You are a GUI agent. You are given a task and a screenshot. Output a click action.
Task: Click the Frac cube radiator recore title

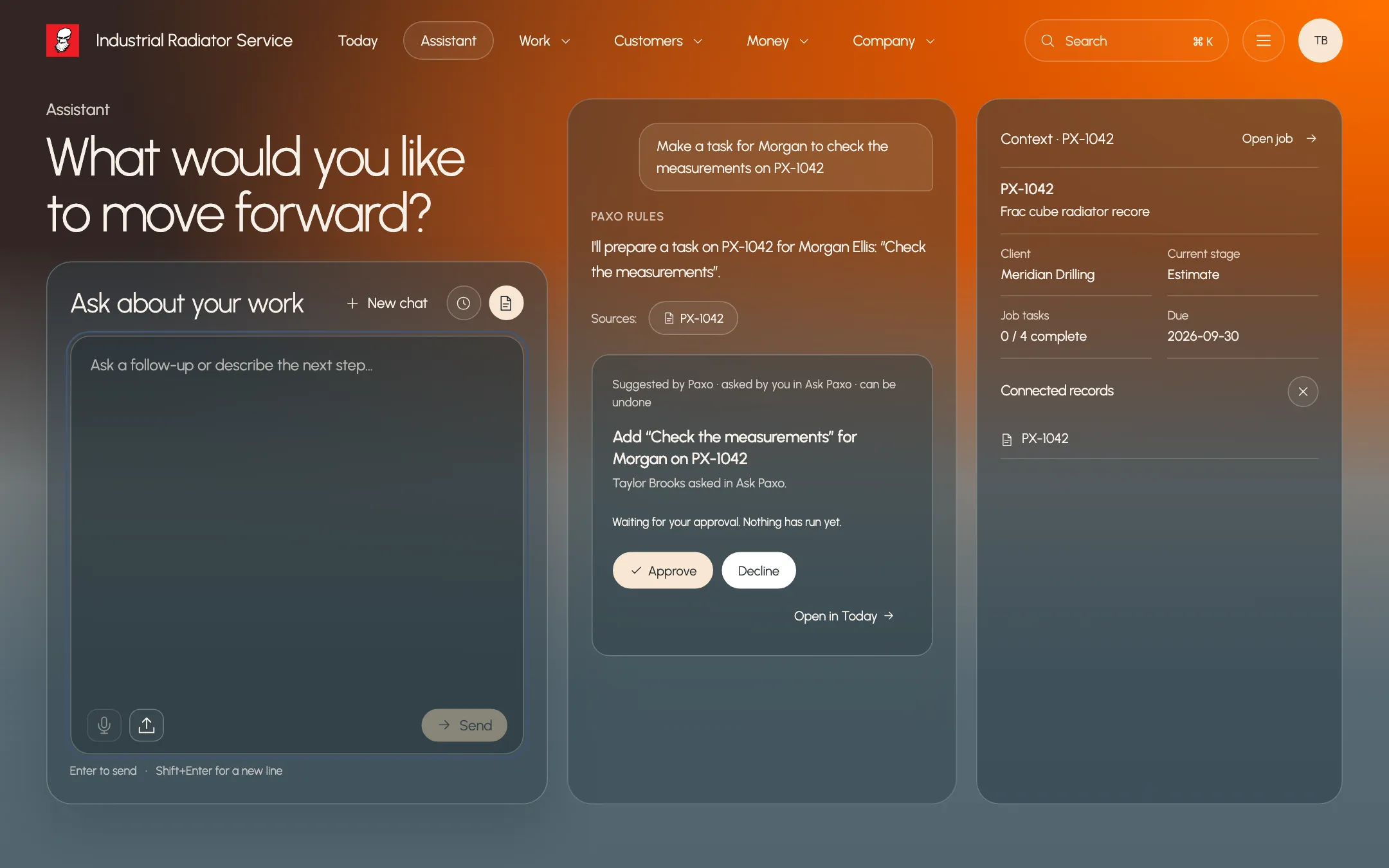click(x=1075, y=212)
